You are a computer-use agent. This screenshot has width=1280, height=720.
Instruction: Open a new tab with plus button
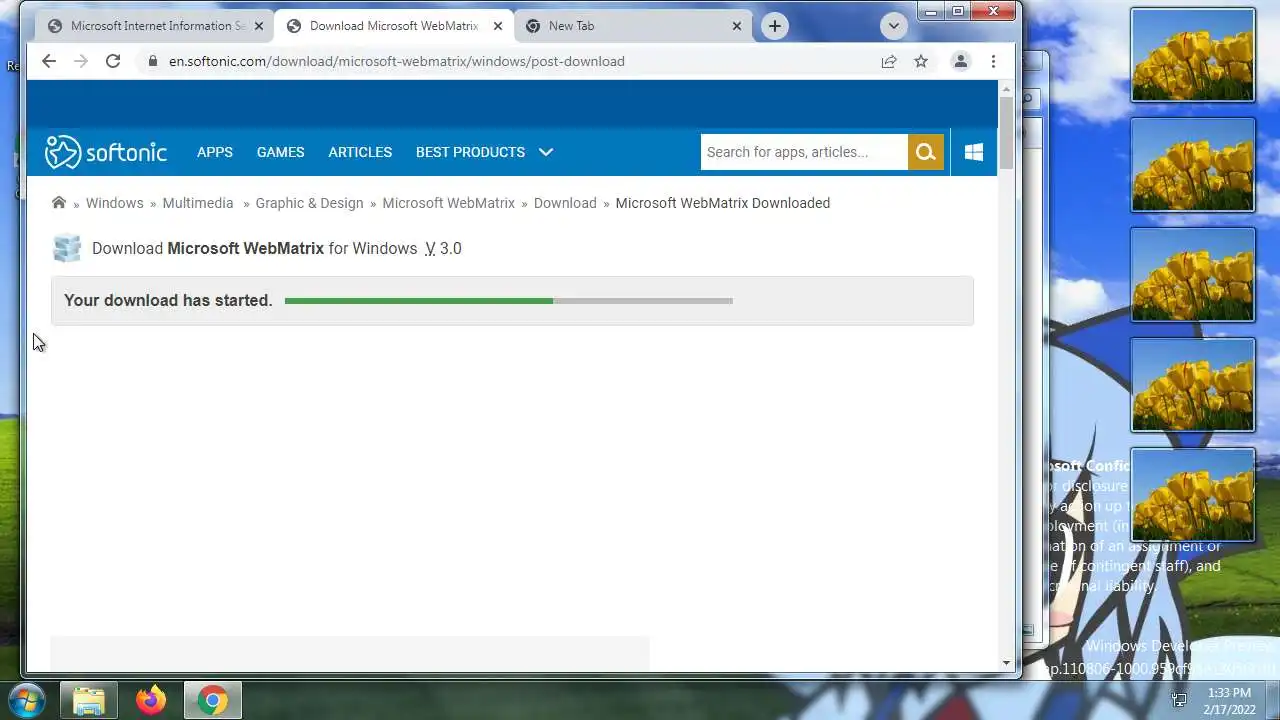pos(775,26)
